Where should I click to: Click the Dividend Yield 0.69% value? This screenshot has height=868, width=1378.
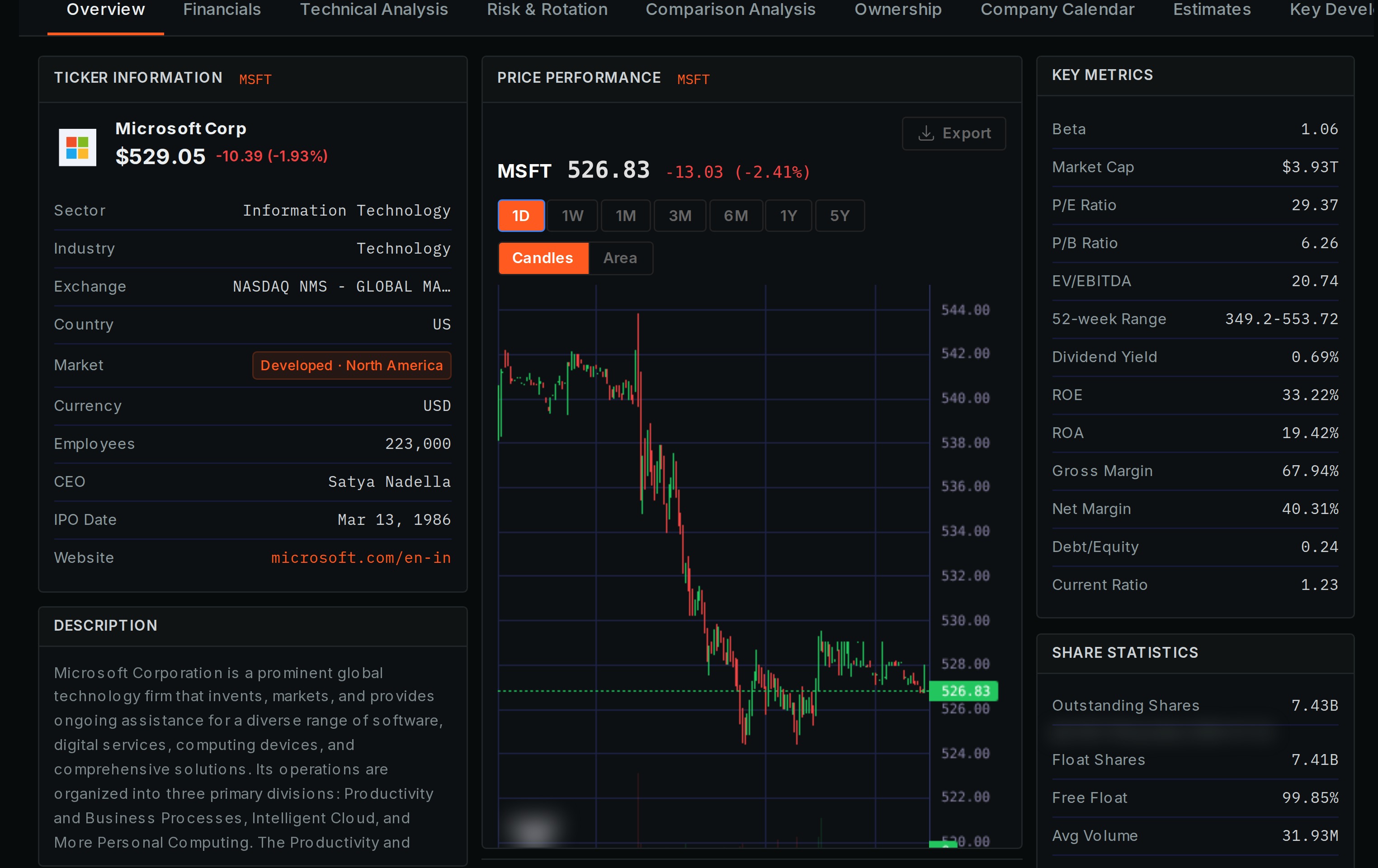pos(1314,357)
